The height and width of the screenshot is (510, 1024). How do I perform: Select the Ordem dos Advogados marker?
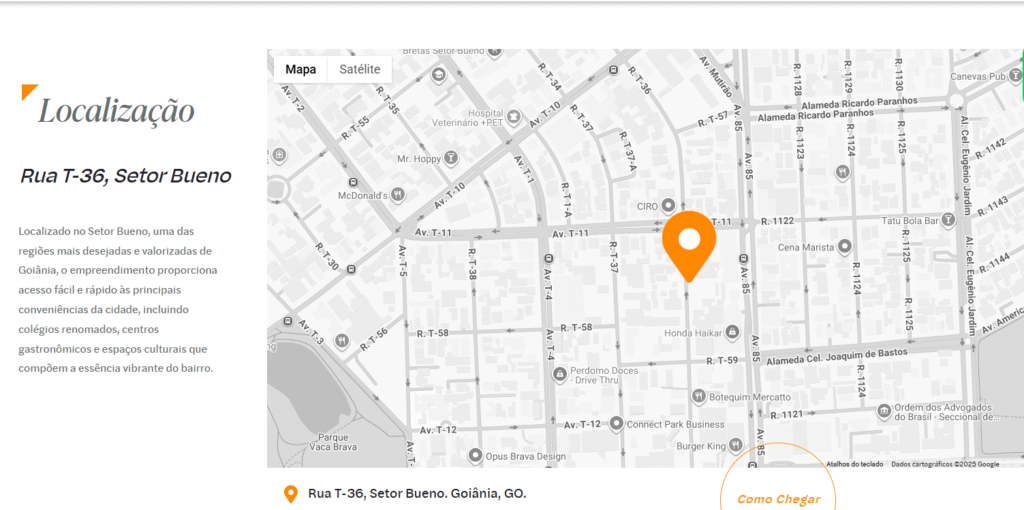[884, 411]
